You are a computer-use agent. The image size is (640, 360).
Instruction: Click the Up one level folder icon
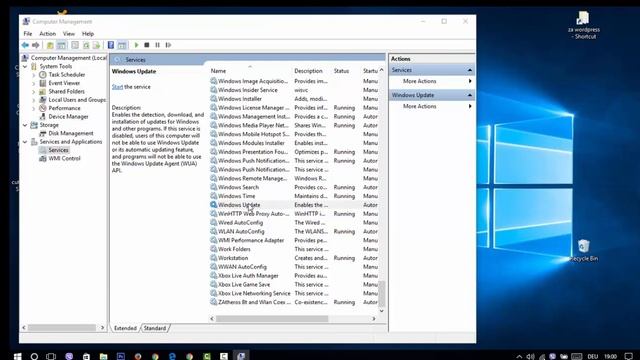50,45
